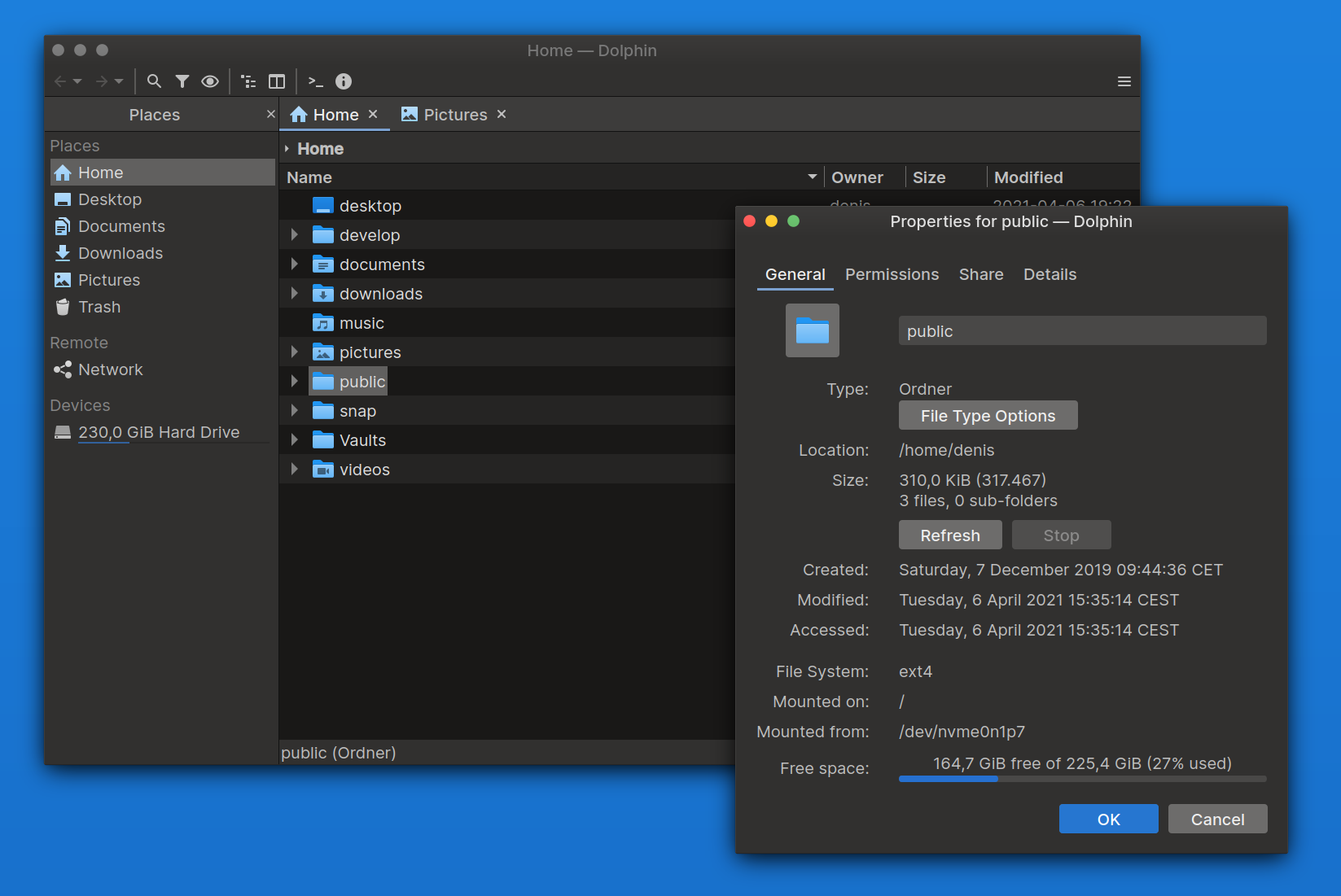The width and height of the screenshot is (1341, 896).
Task: Close the Pictures tab
Action: point(502,115)
